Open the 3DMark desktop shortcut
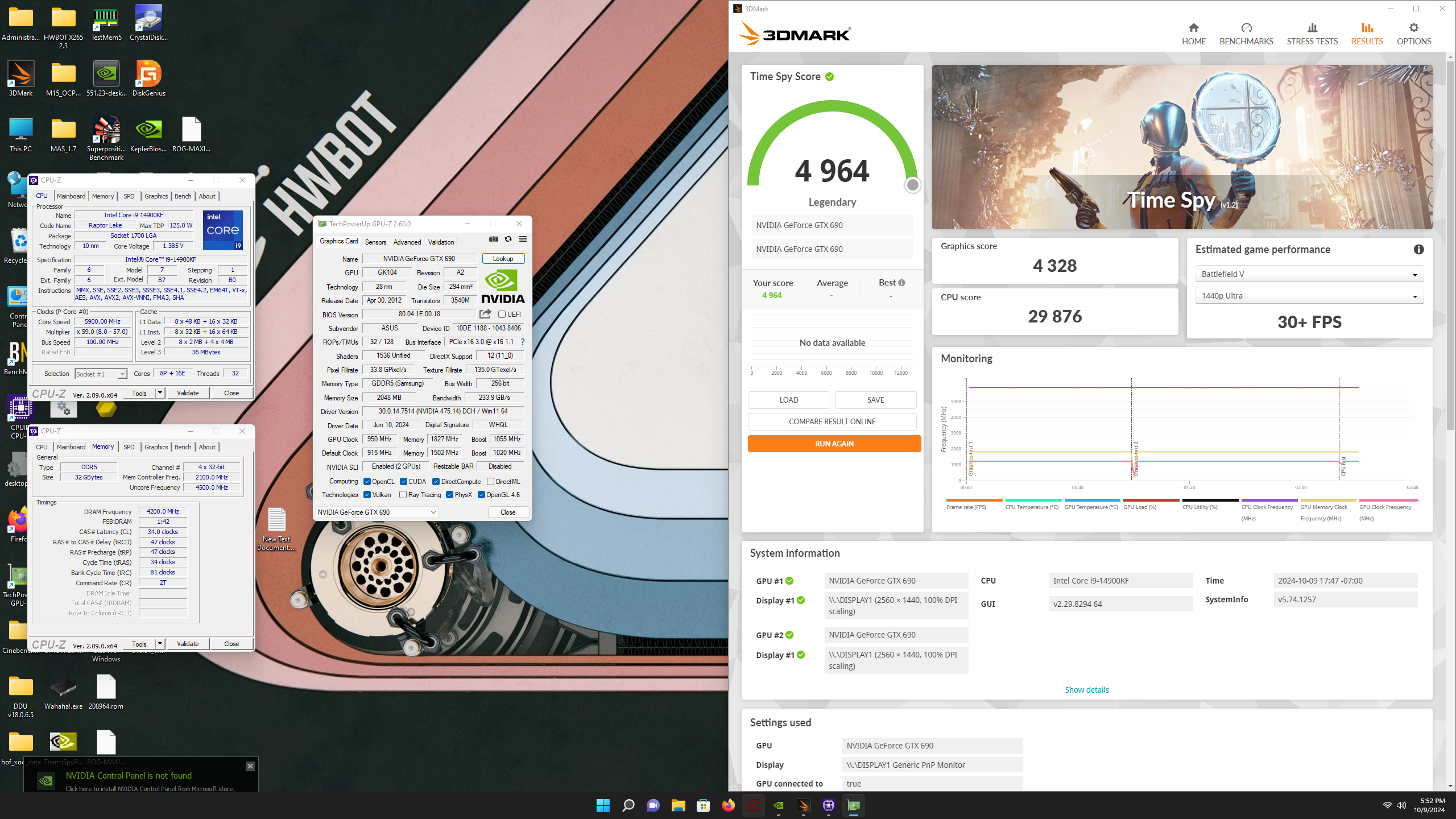Screen dimensions: 1456x819 (x=20, y=79)
